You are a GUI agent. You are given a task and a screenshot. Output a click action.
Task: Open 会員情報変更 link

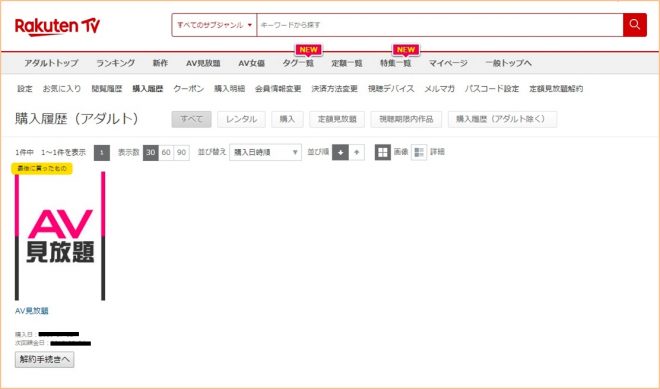click(278, 89)
